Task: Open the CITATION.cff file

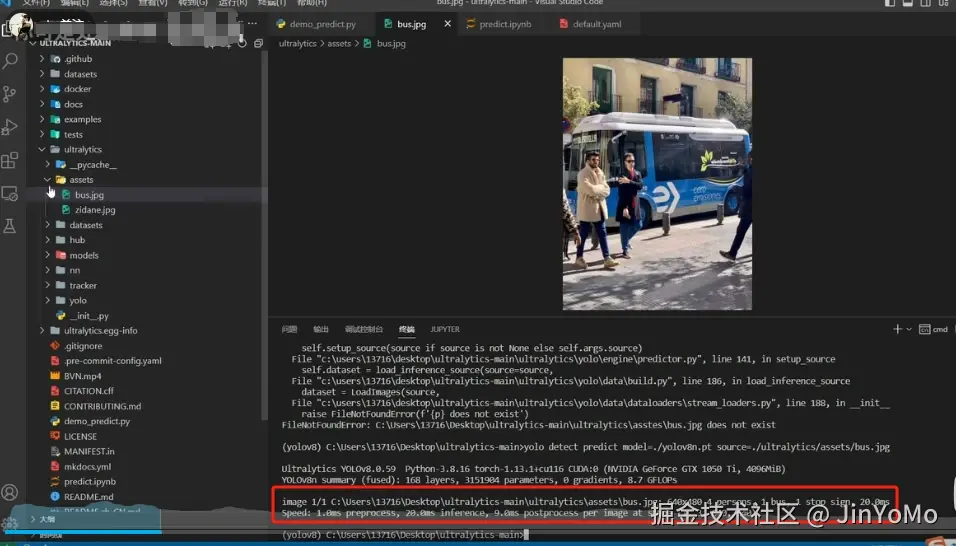Action: (88, 391)
